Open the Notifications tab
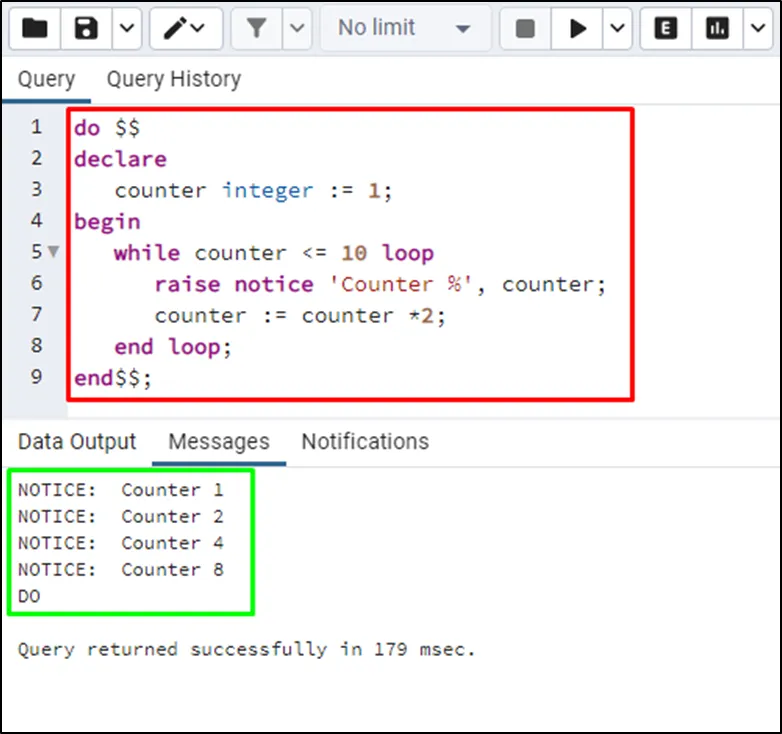This screenshot has height=734, width=782. click(365, 442)
